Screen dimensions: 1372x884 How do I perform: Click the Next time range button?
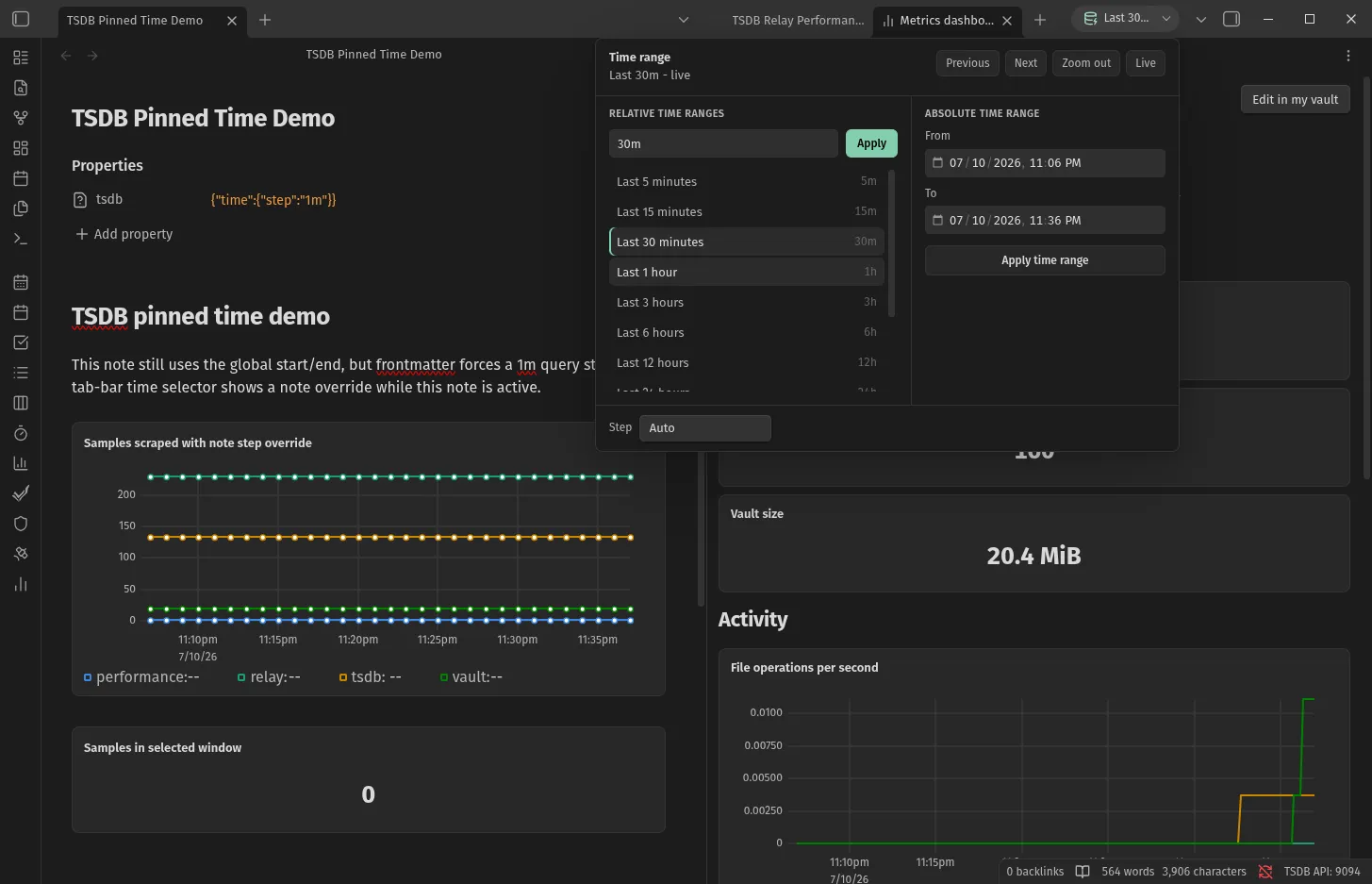(x=1026, y=63)
